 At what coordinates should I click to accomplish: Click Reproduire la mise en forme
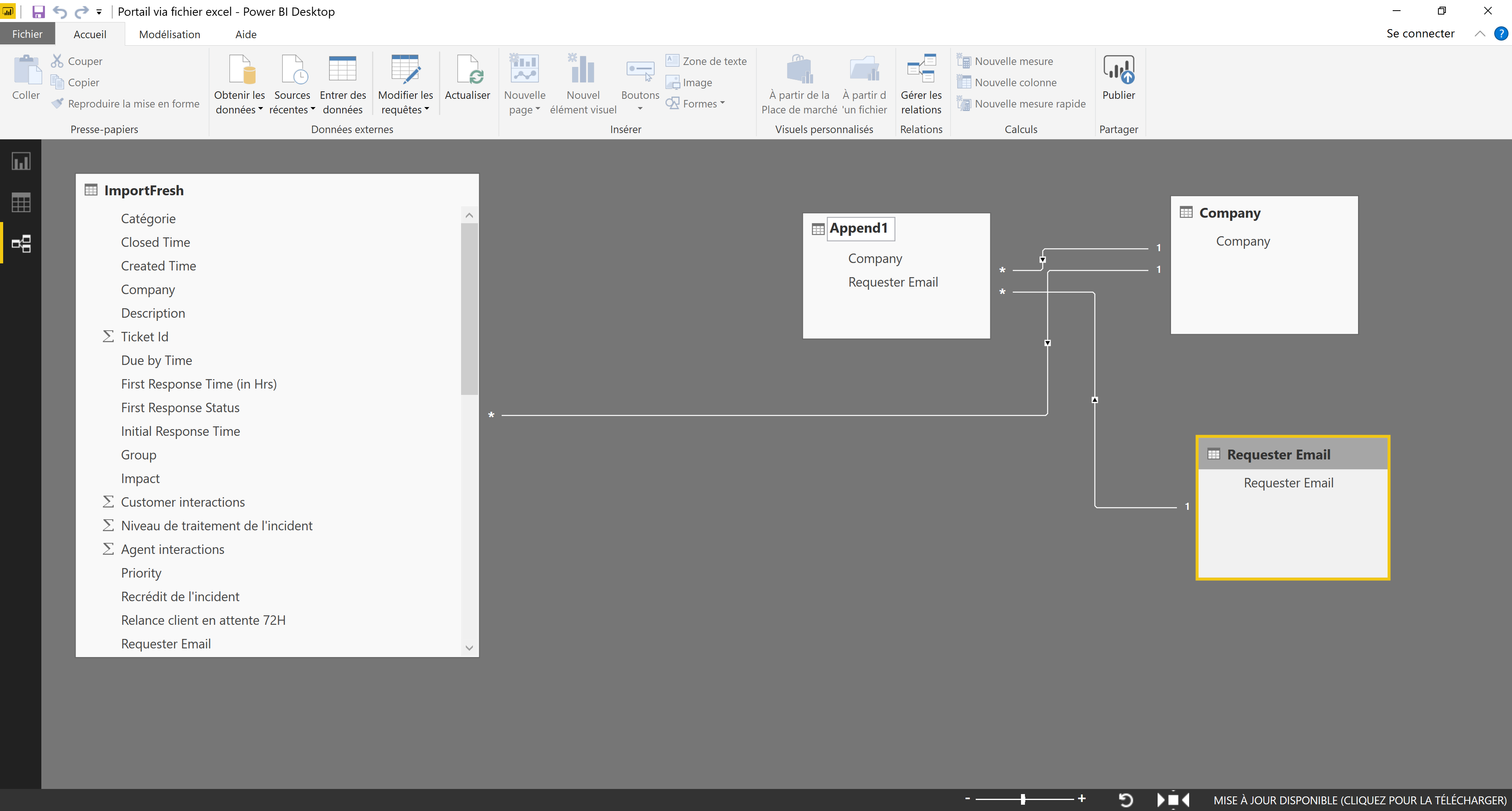click(126, 104)
